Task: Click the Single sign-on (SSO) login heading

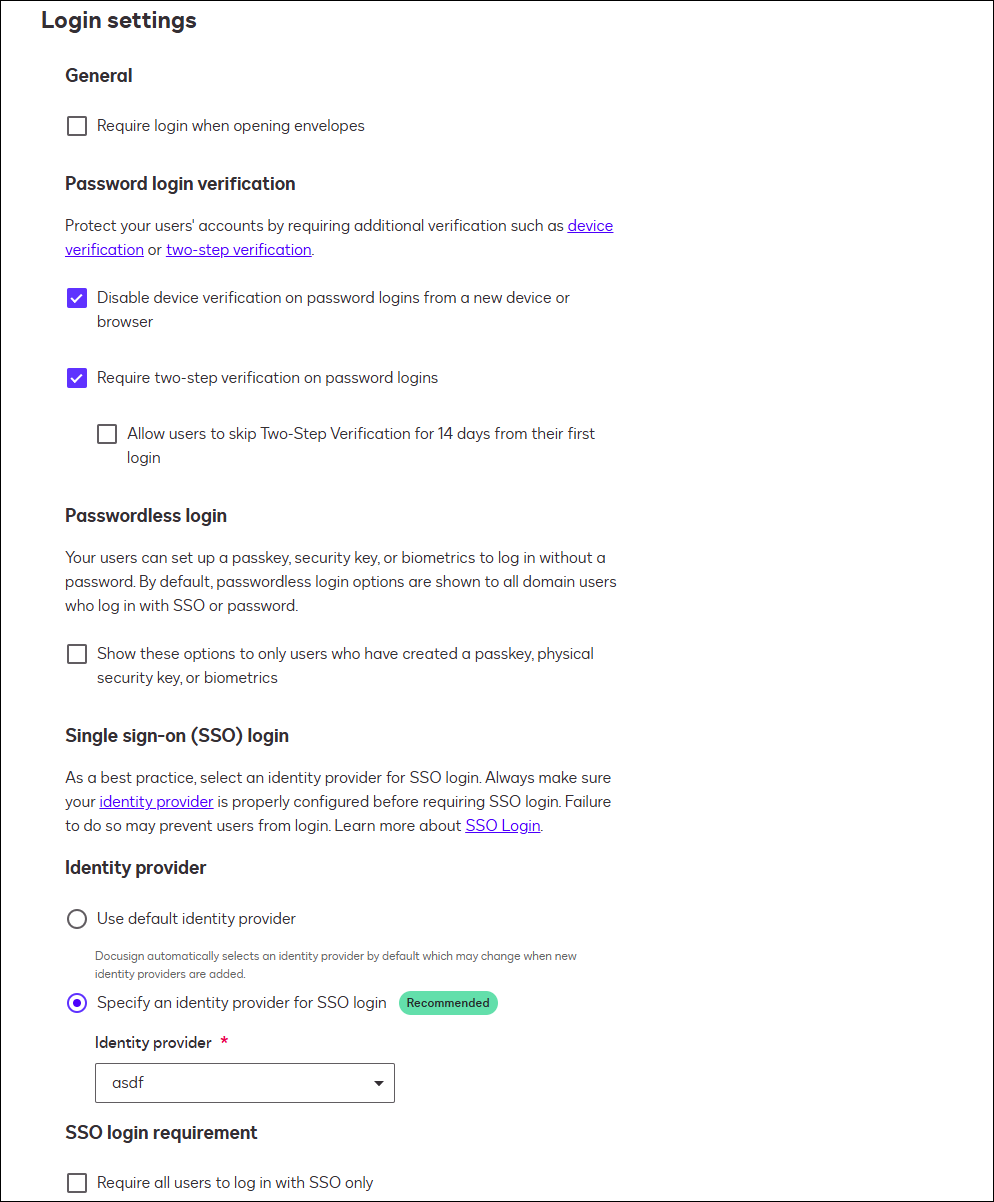Action: coord(177,735)
